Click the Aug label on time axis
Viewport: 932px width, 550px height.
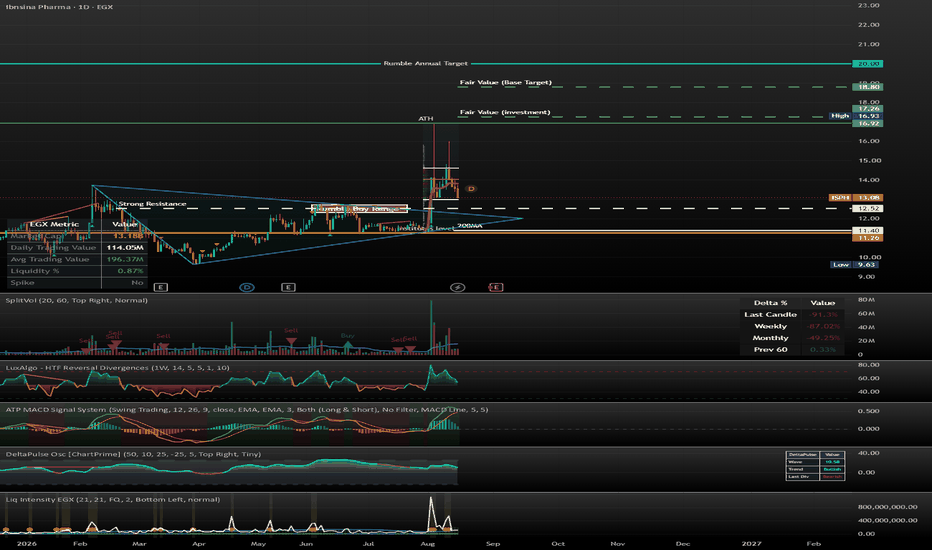pyautogui.click(x=427, y=543)
